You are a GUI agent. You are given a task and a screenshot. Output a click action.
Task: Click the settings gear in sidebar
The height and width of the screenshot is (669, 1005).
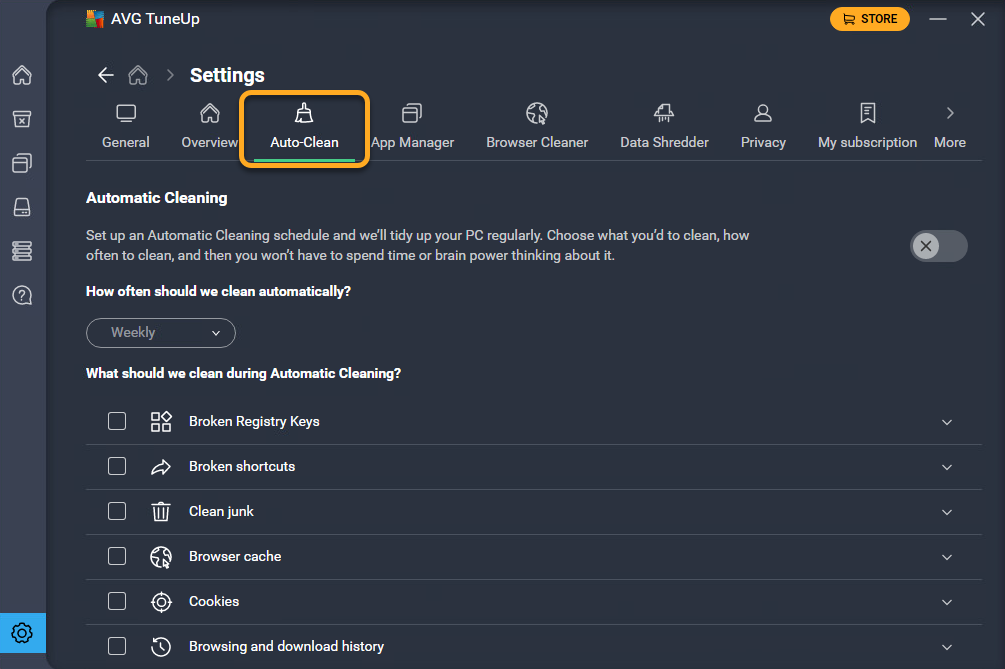pyautogui.click(x=22, y=633)
